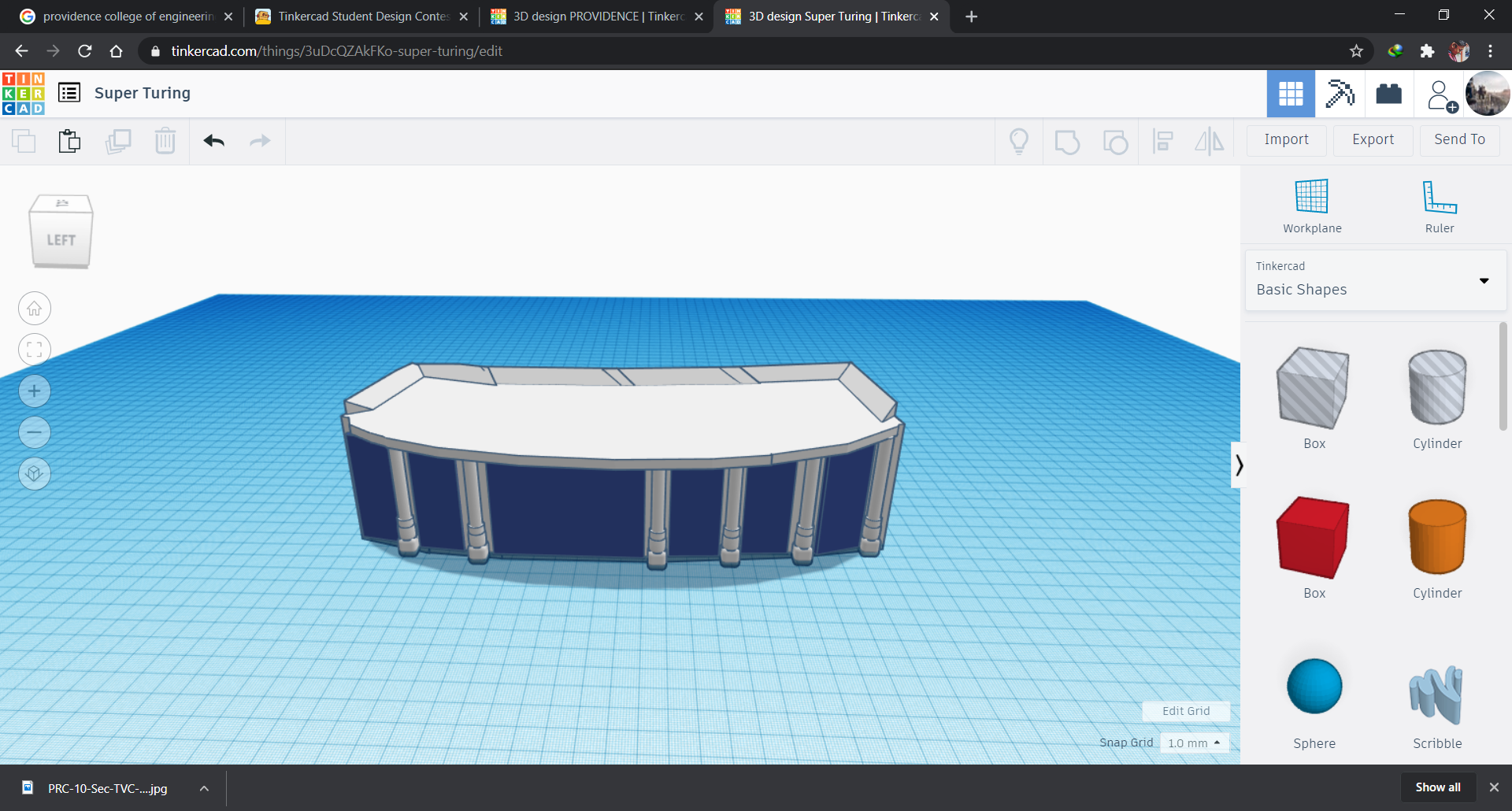Expand the downloaded jpg file options chevron
The width and height of the screenshot is (1512, 811).
click(x=204, y=788)
